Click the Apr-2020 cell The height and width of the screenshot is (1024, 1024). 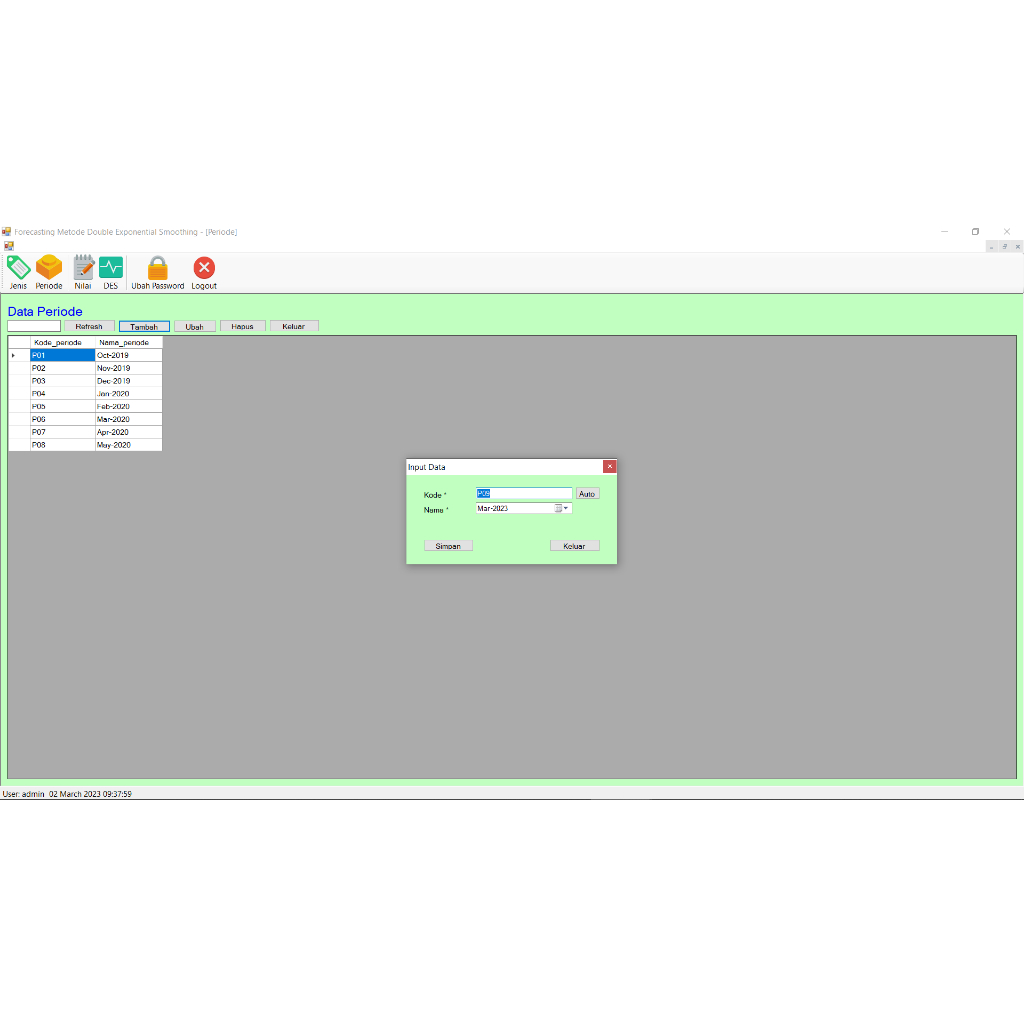128,432
